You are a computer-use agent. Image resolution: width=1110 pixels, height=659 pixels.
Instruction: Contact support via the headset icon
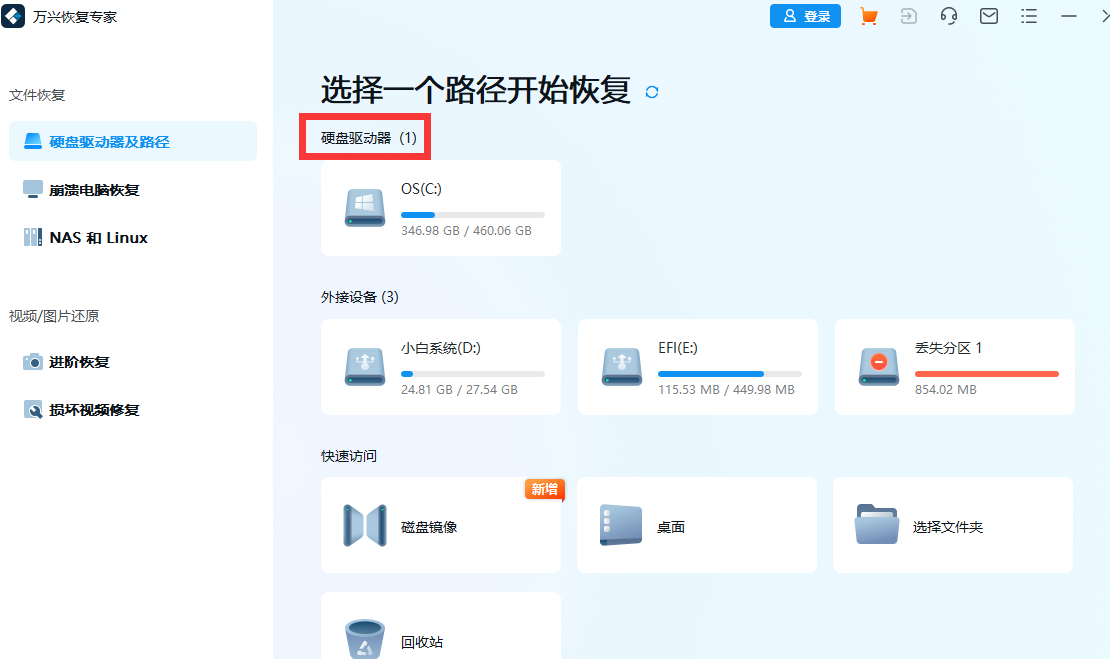click(x=948, y=16)
